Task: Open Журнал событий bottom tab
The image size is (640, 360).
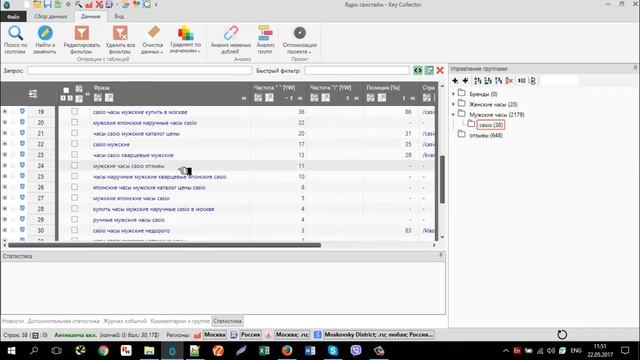Action: pyautogui.click(x=125, y=321)
